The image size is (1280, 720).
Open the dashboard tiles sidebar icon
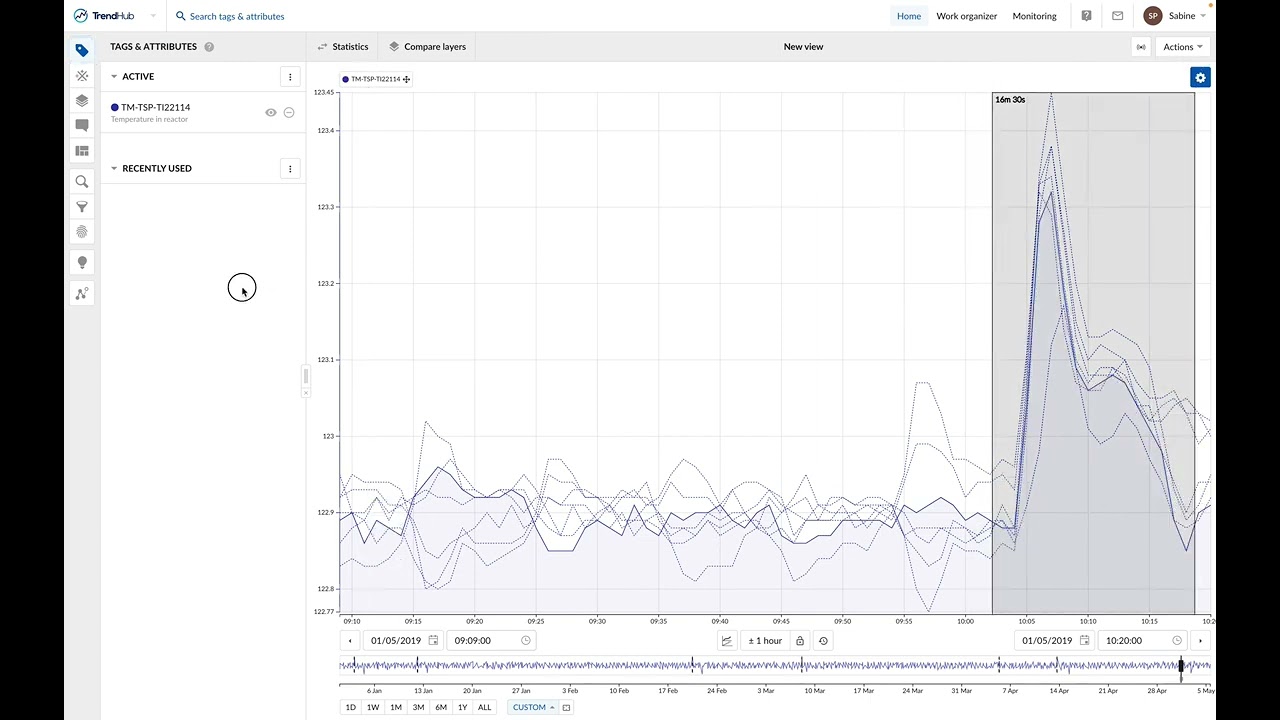pos(82,151)
